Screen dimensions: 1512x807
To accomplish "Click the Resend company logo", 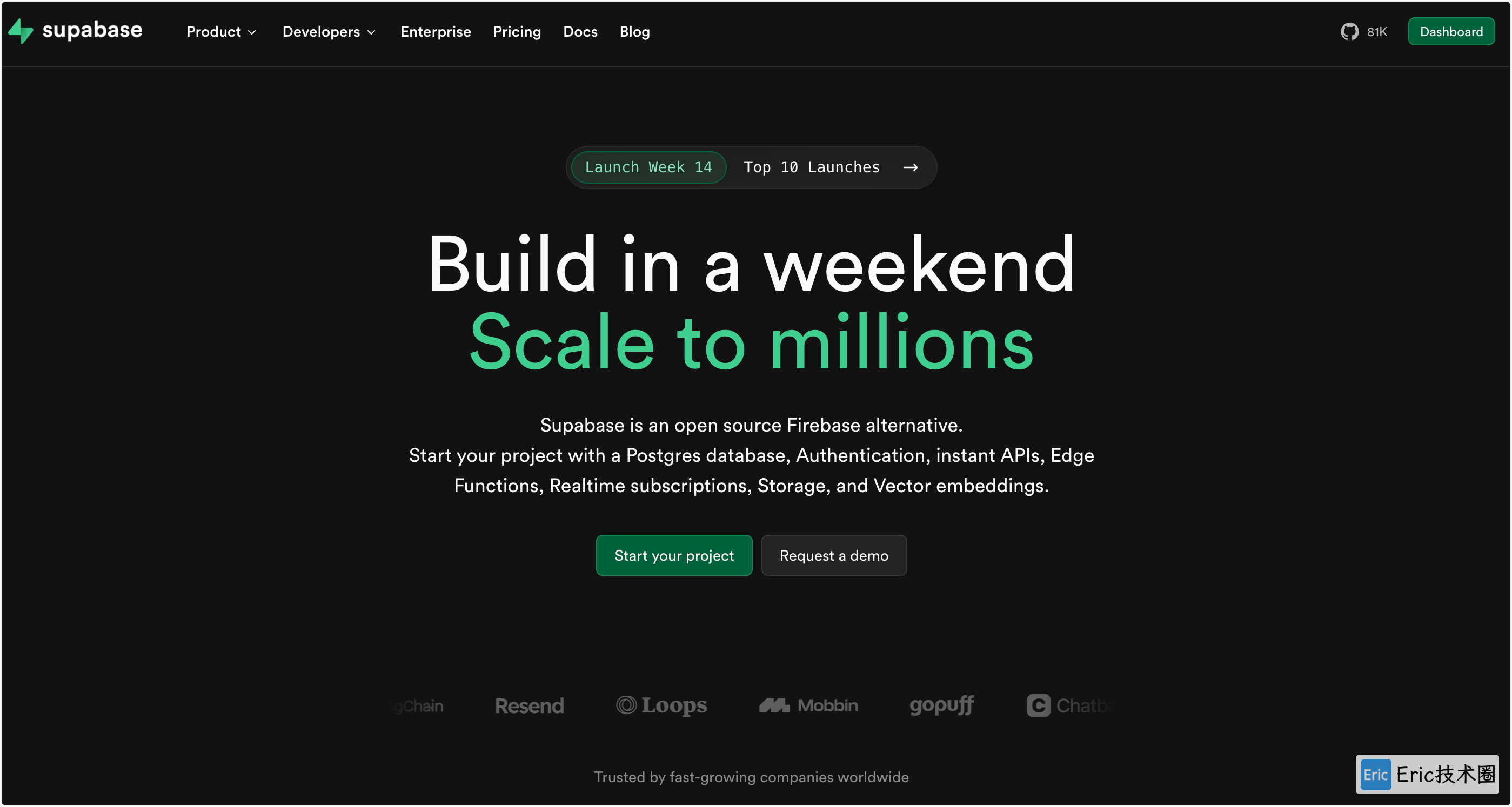I will [x=530, y=705].
